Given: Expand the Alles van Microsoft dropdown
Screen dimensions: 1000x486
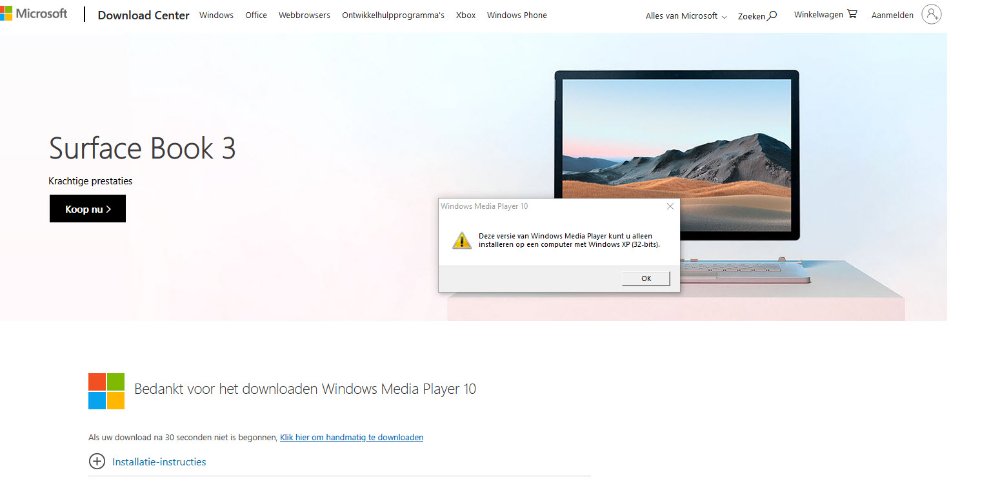Looking at the screenshot, I should pos(686,16).
